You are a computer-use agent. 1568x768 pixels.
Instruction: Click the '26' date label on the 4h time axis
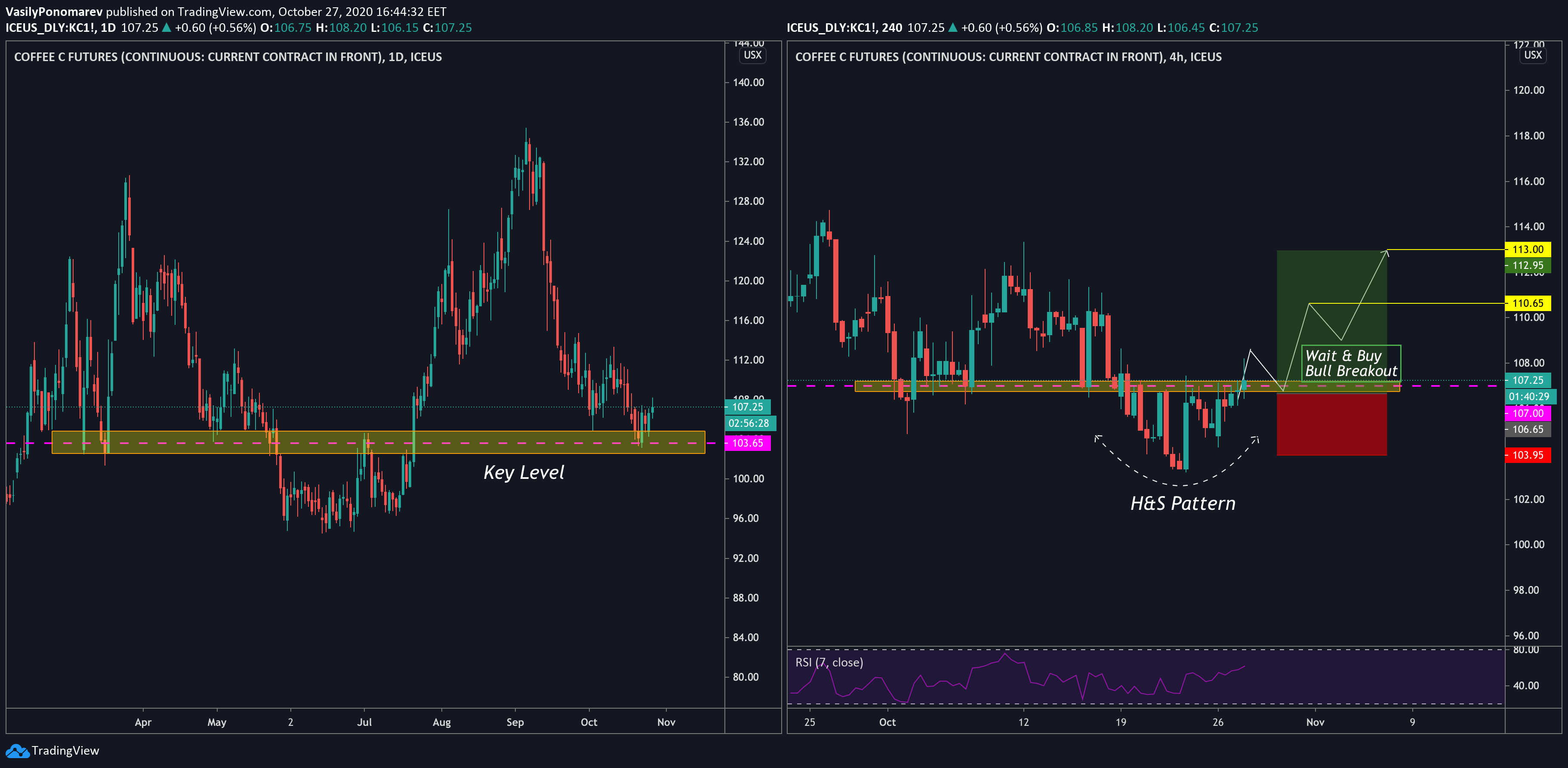(x=1218, y=722)
